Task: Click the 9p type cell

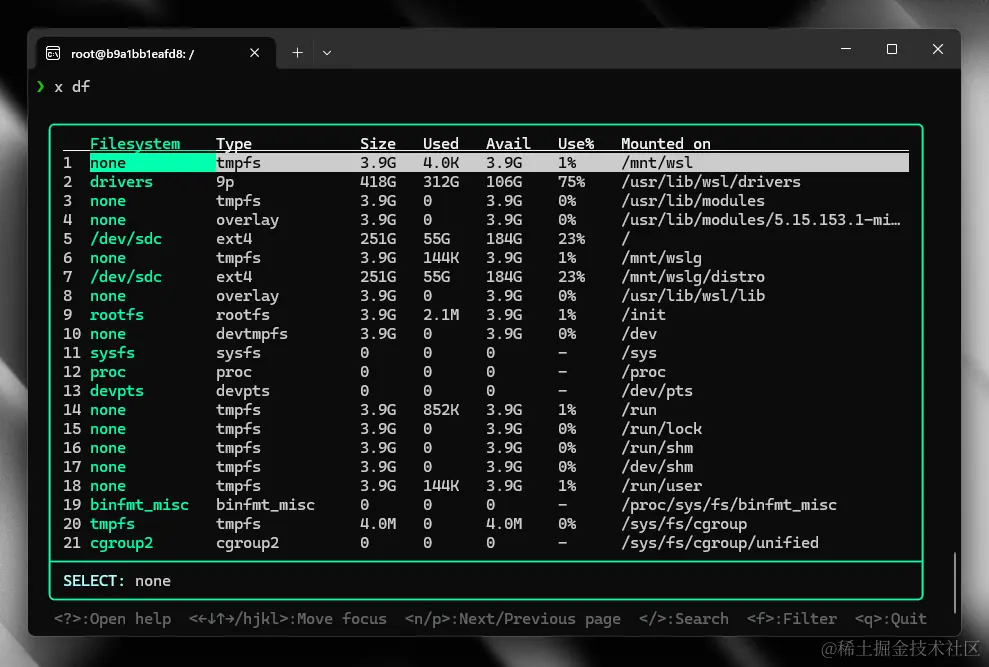Action: point(225,182)
